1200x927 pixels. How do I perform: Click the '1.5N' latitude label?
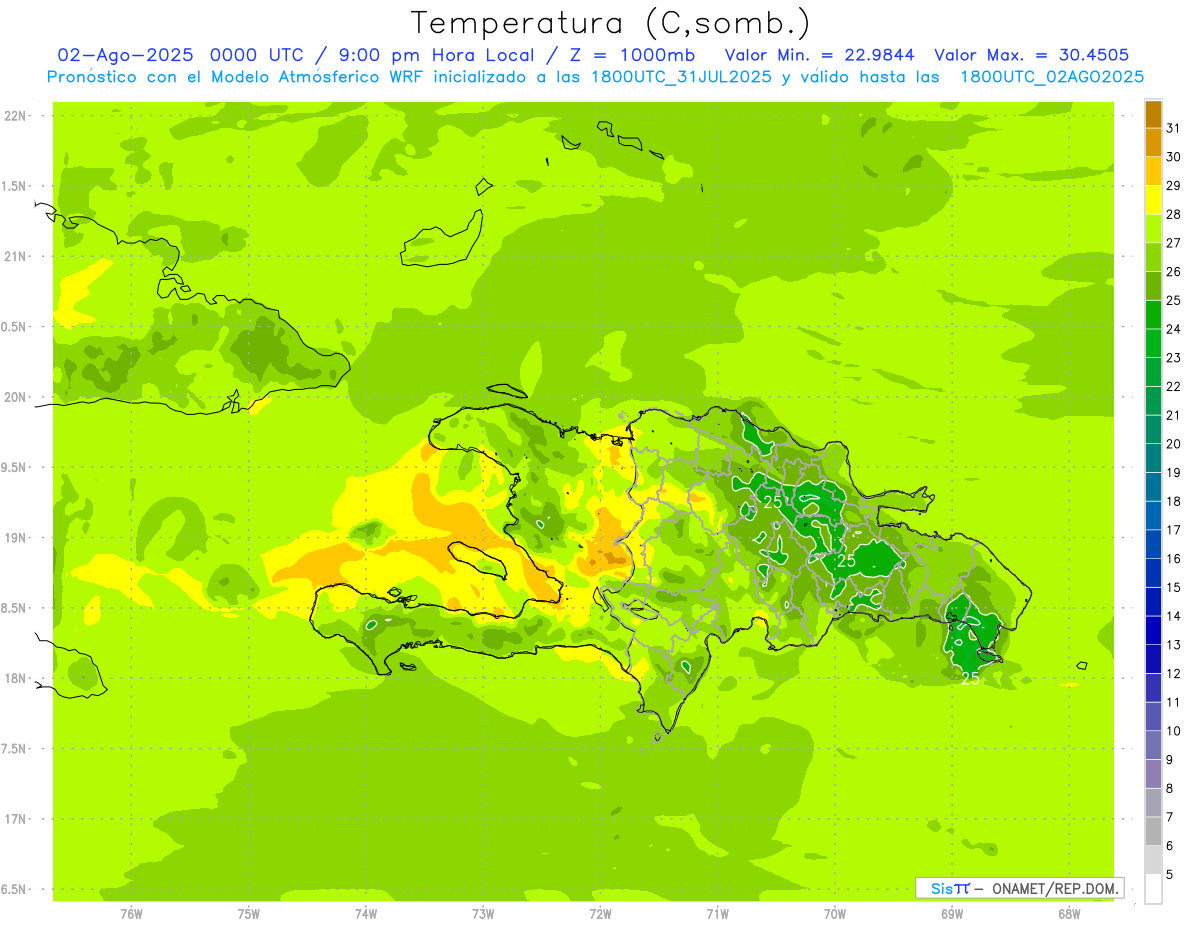pos(15,186)
